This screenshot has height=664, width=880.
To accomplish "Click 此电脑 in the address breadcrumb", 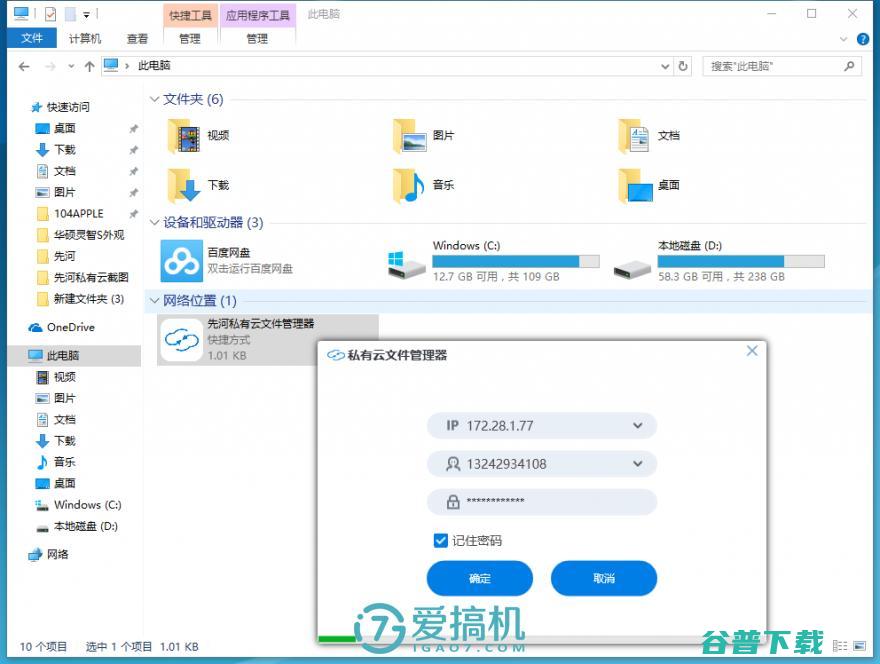I will pyautogui.click(x=154, y=66).
